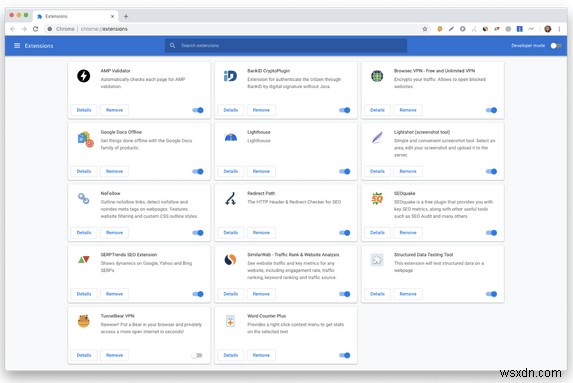The height and width of the screenshot is (383, 573).
Task: Click the AMP Validator lightning icon
Action: [x=84, y=76]
